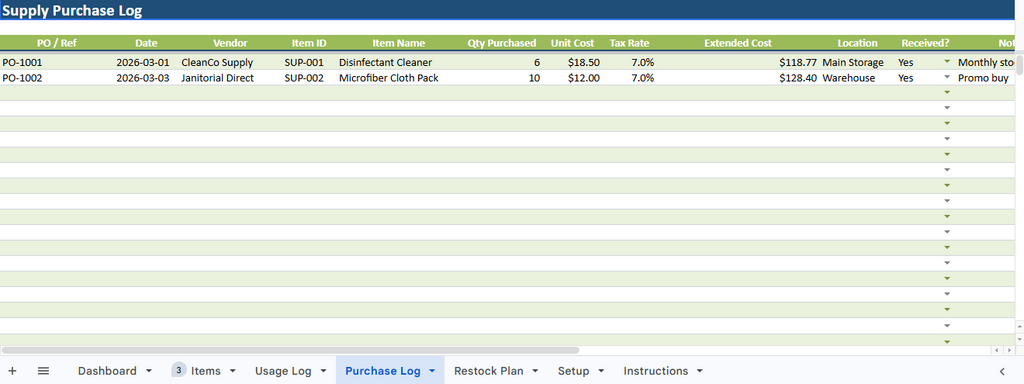Open Instructions tab dropdown arrow
This screenshot has height=384, width=1024.
point(700,371)
